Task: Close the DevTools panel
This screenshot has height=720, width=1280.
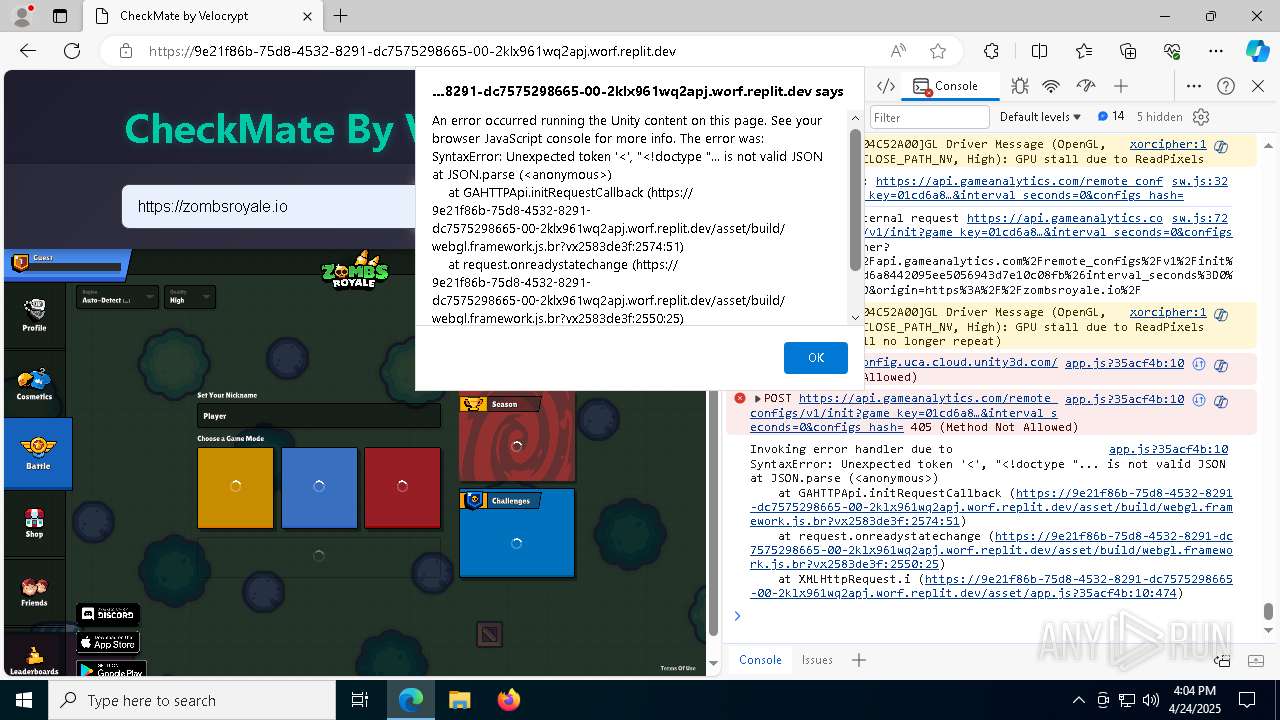Action: click(1258, 86)
